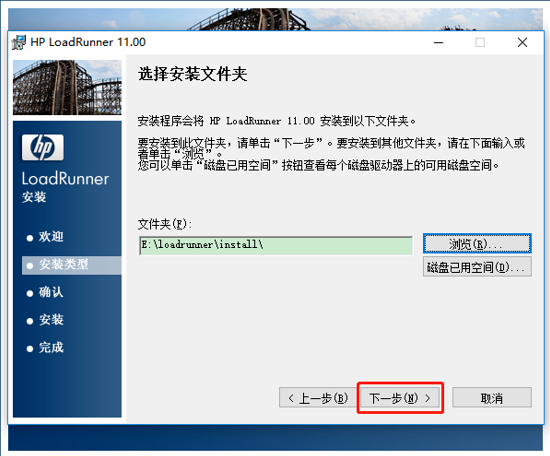This screenshot has width=550, height=456.
Task: Click the HP LoadRunner 11.00 window title text
Action: [x=88, y=42]
